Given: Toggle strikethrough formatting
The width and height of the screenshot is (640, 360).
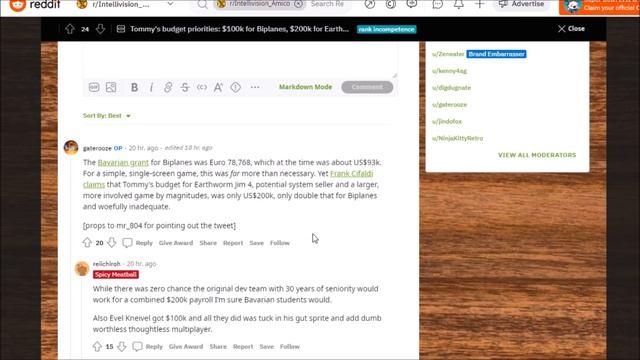Looking at the screenshot, I should coord(185,87).
